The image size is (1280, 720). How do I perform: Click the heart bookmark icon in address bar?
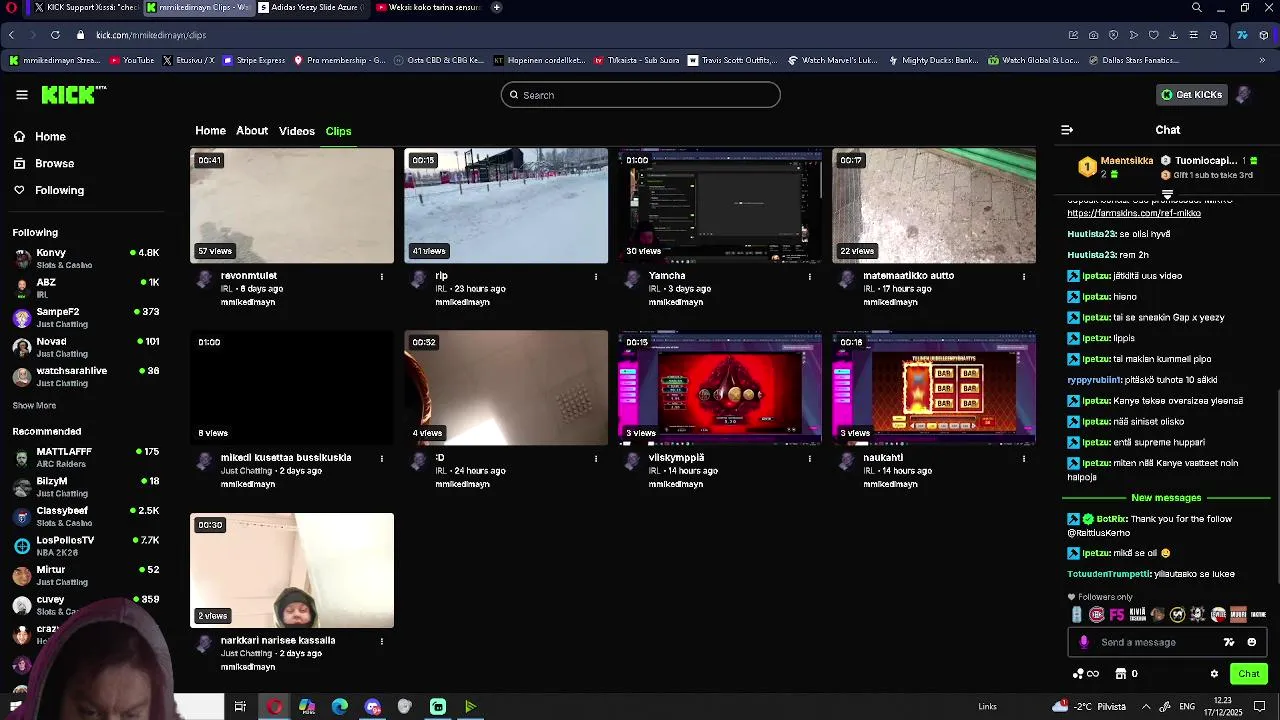[1153, 35]
